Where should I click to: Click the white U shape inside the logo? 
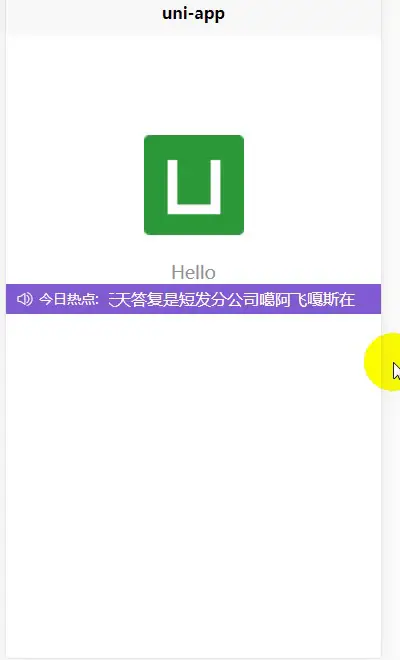click(x=194, y=187)
